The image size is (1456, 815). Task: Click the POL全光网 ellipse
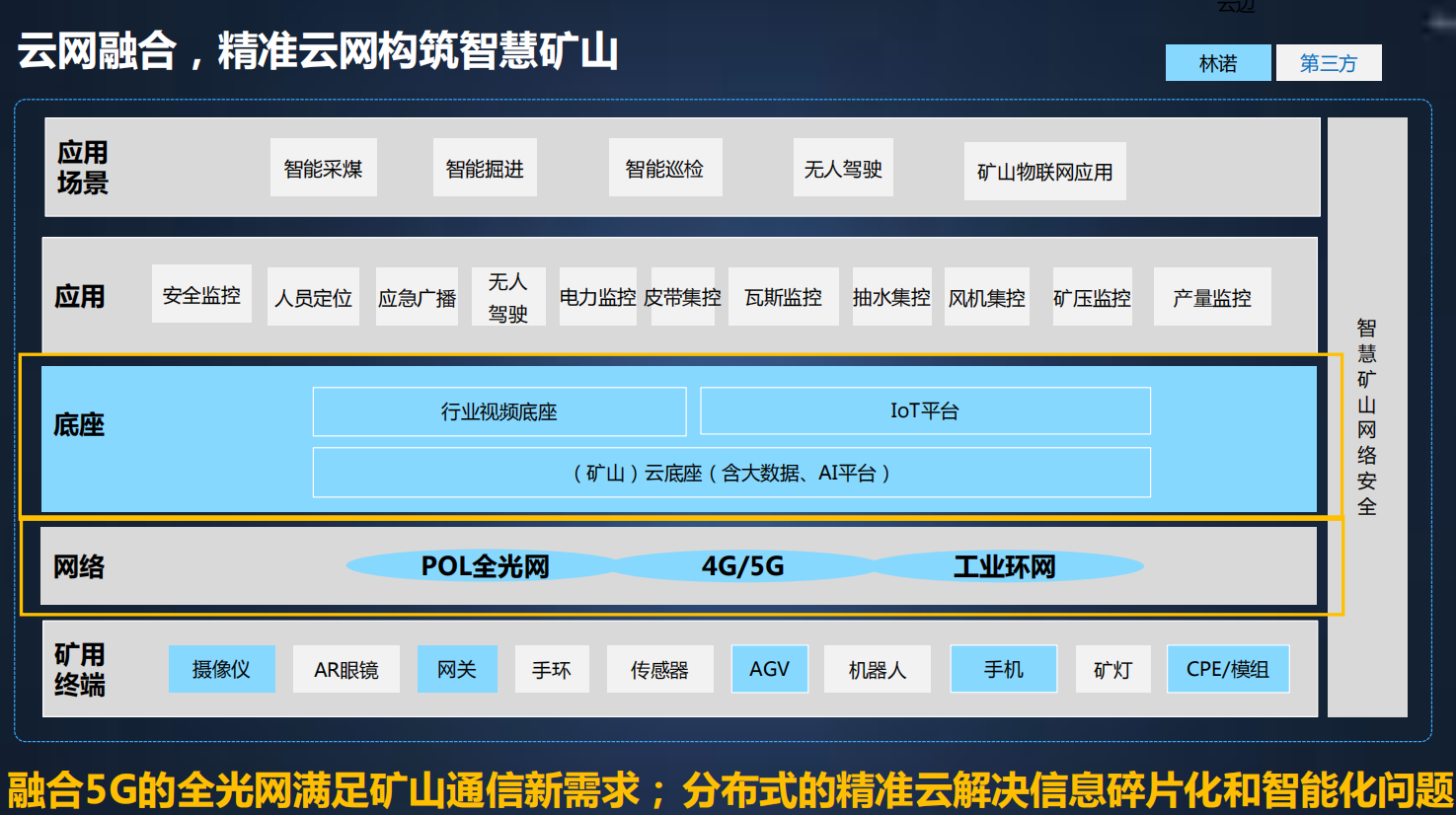484,566
